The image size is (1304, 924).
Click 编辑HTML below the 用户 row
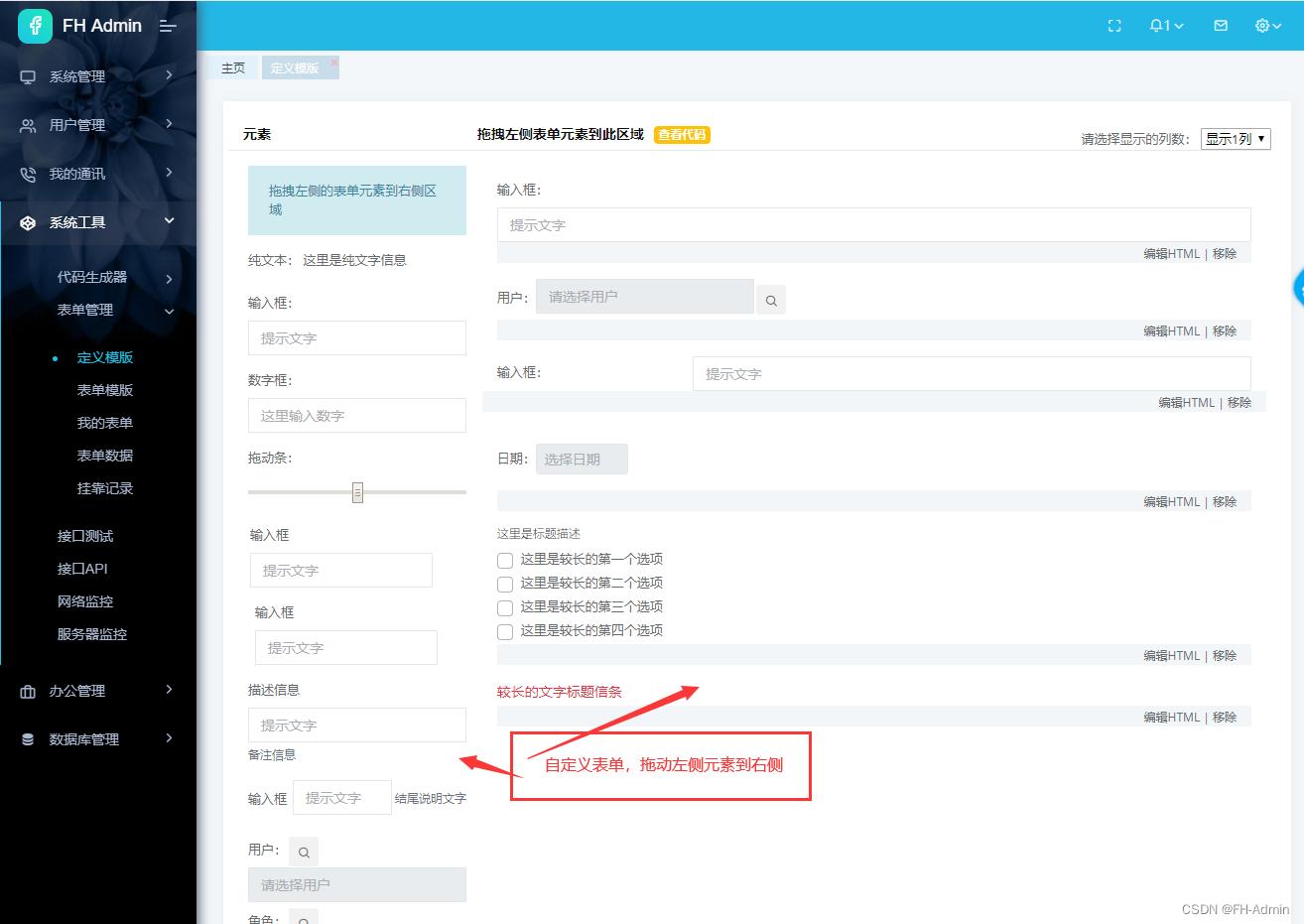(1172, 331)
